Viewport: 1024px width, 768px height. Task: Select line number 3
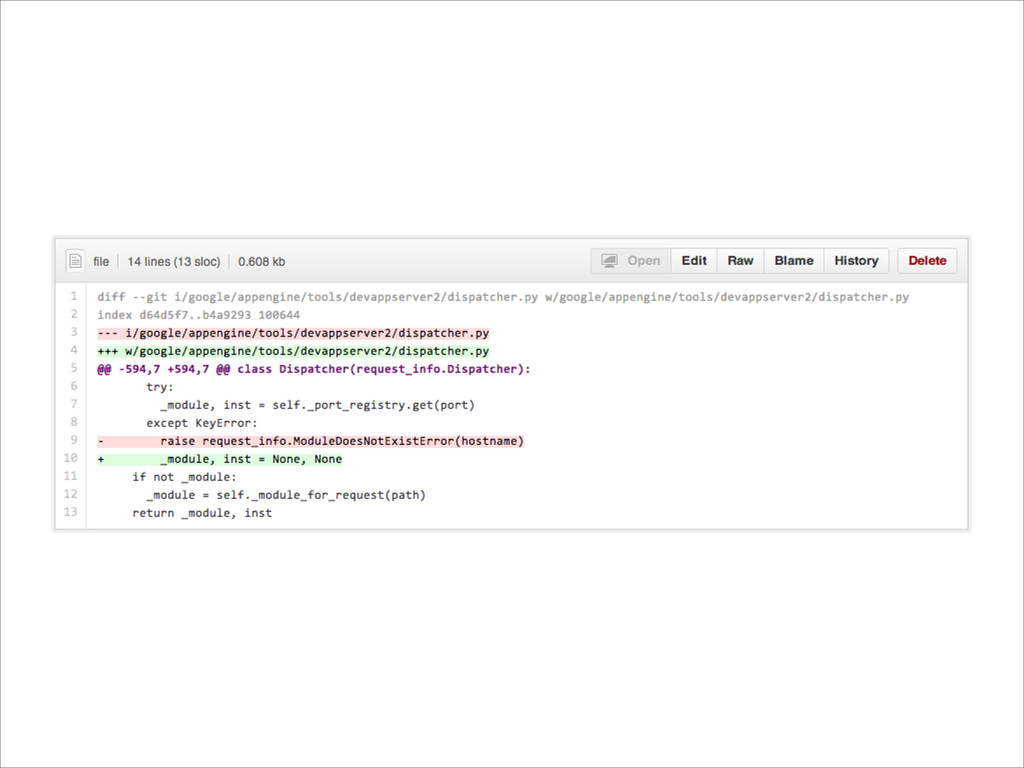74,332
